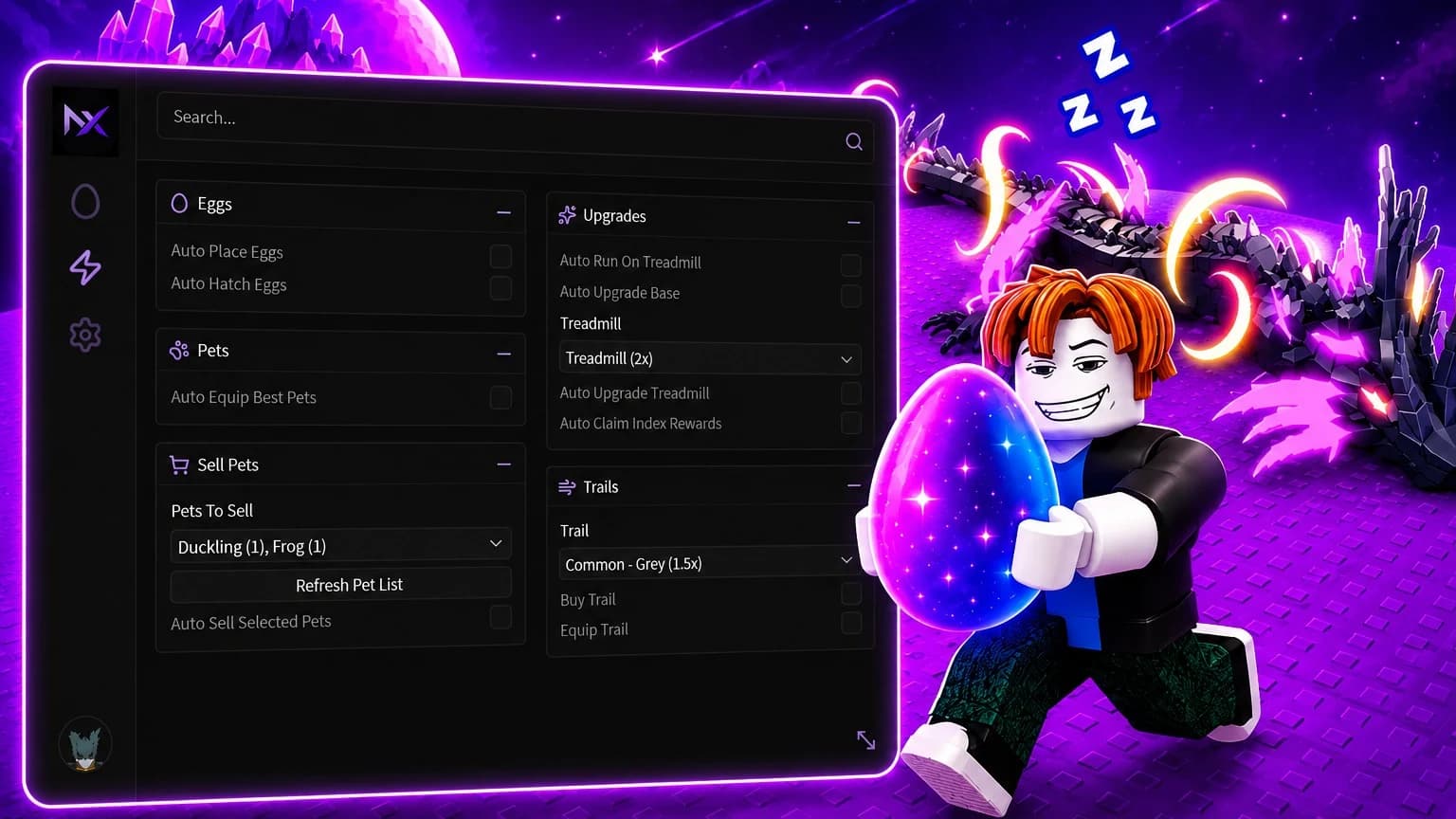This screenshot has height=819, width=1456.
Task: Toggle Auto Equip Best Pets checkbox
Action: click(500, 397)
